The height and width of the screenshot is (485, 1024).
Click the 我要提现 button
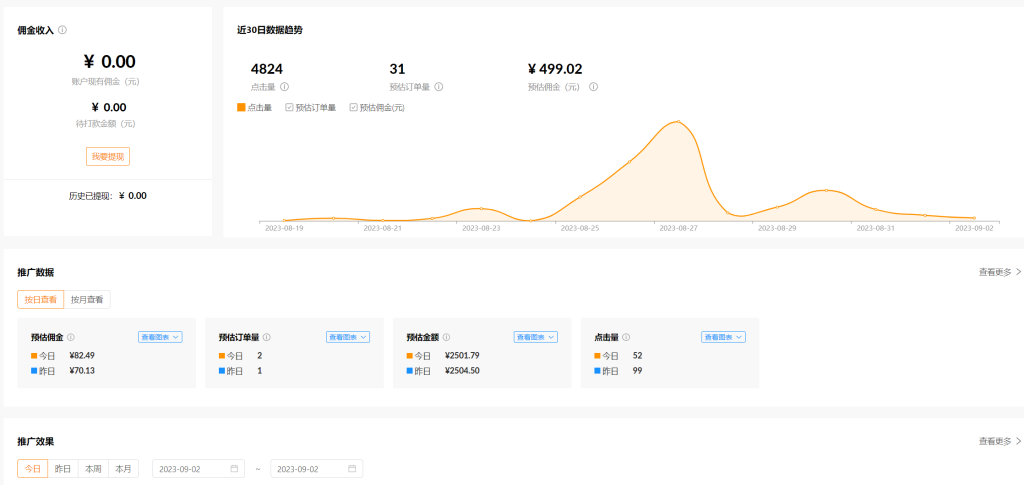(x=108, y=157)
